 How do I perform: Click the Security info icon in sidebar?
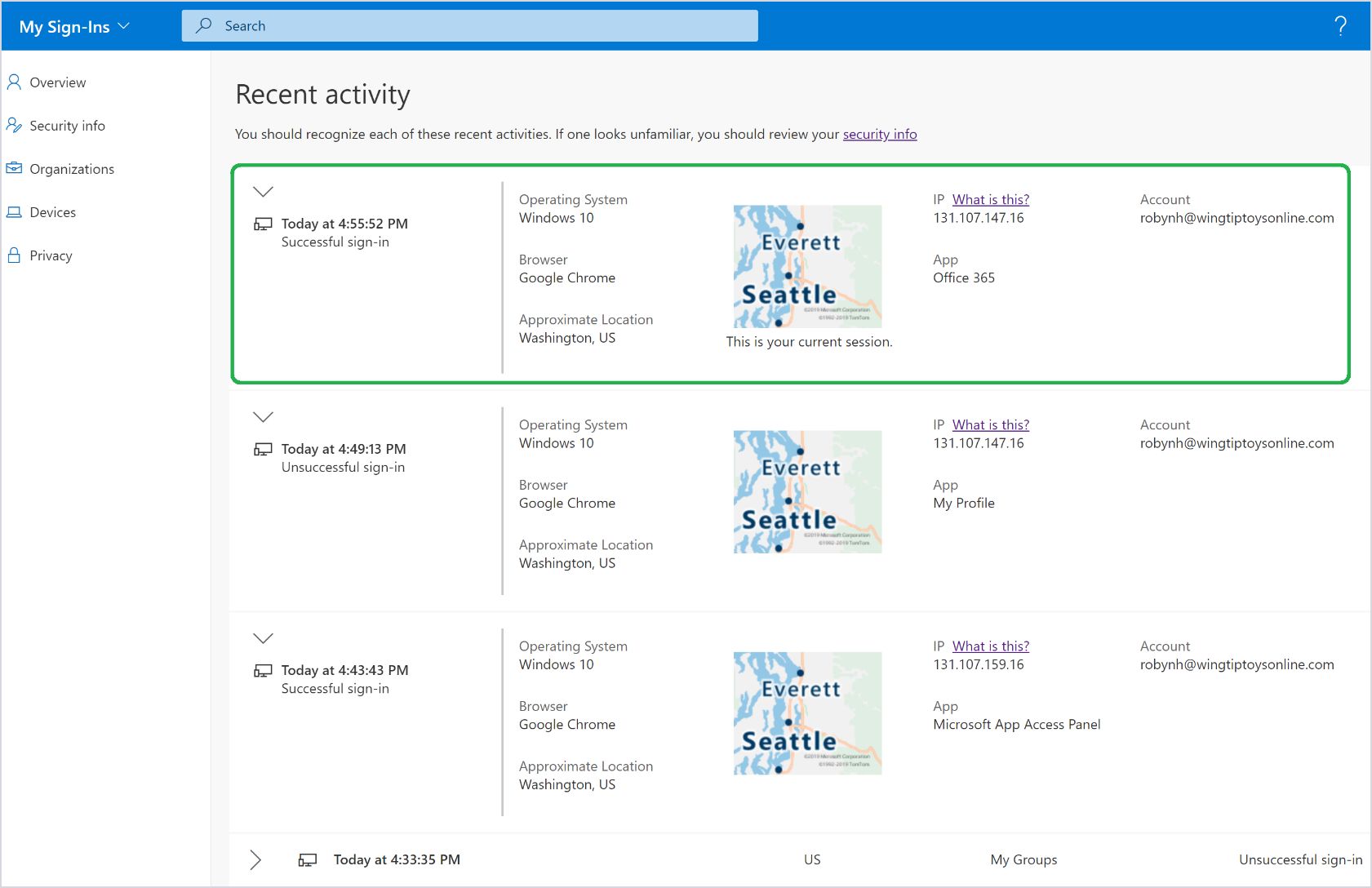click(x=14, y=125)
